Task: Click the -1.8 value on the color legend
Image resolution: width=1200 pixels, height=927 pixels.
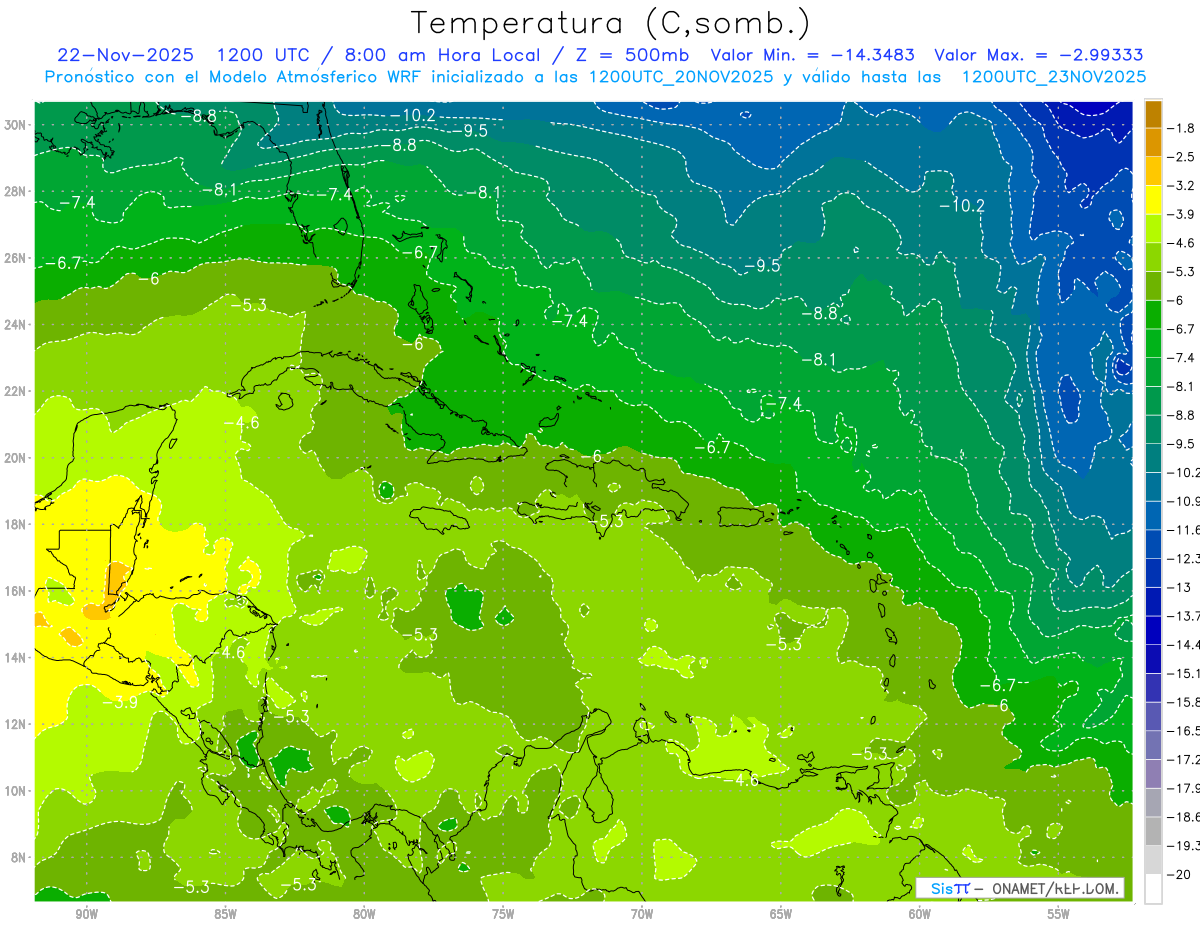Action: tap(1182, 128)
